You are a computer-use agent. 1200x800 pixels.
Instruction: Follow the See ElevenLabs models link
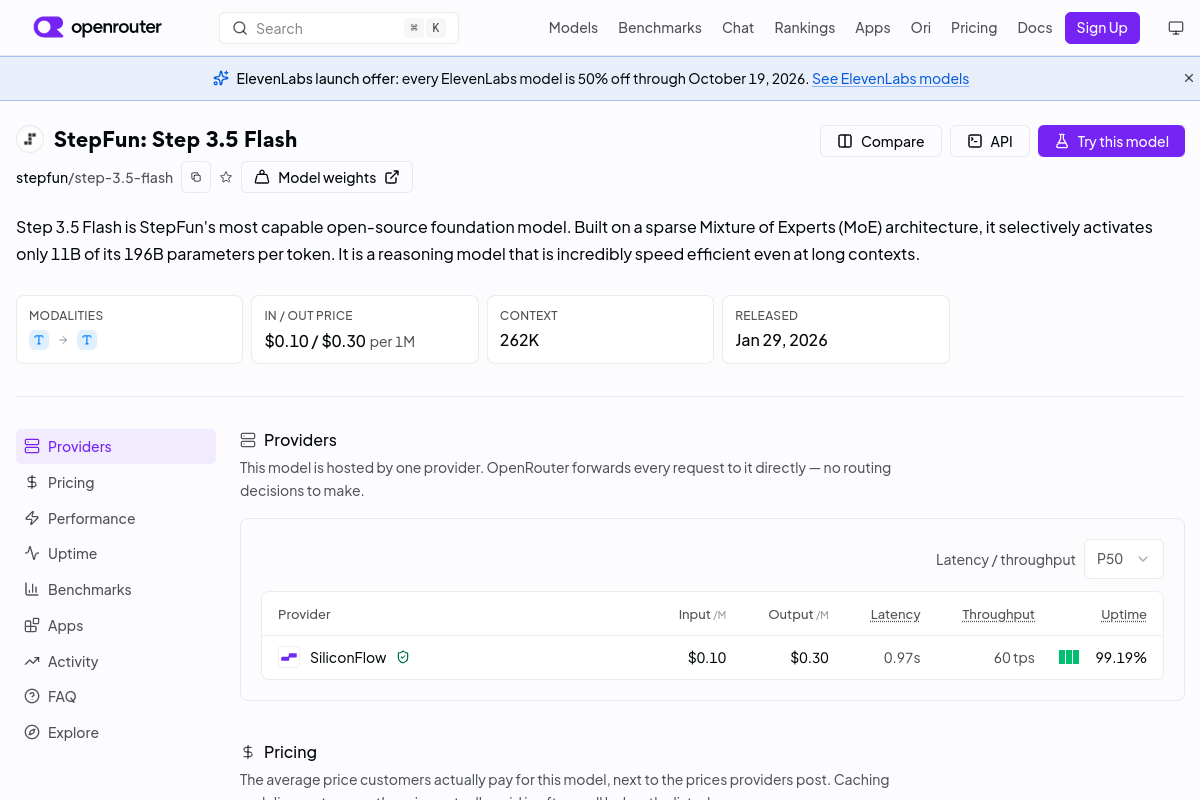tap(890, 78)
